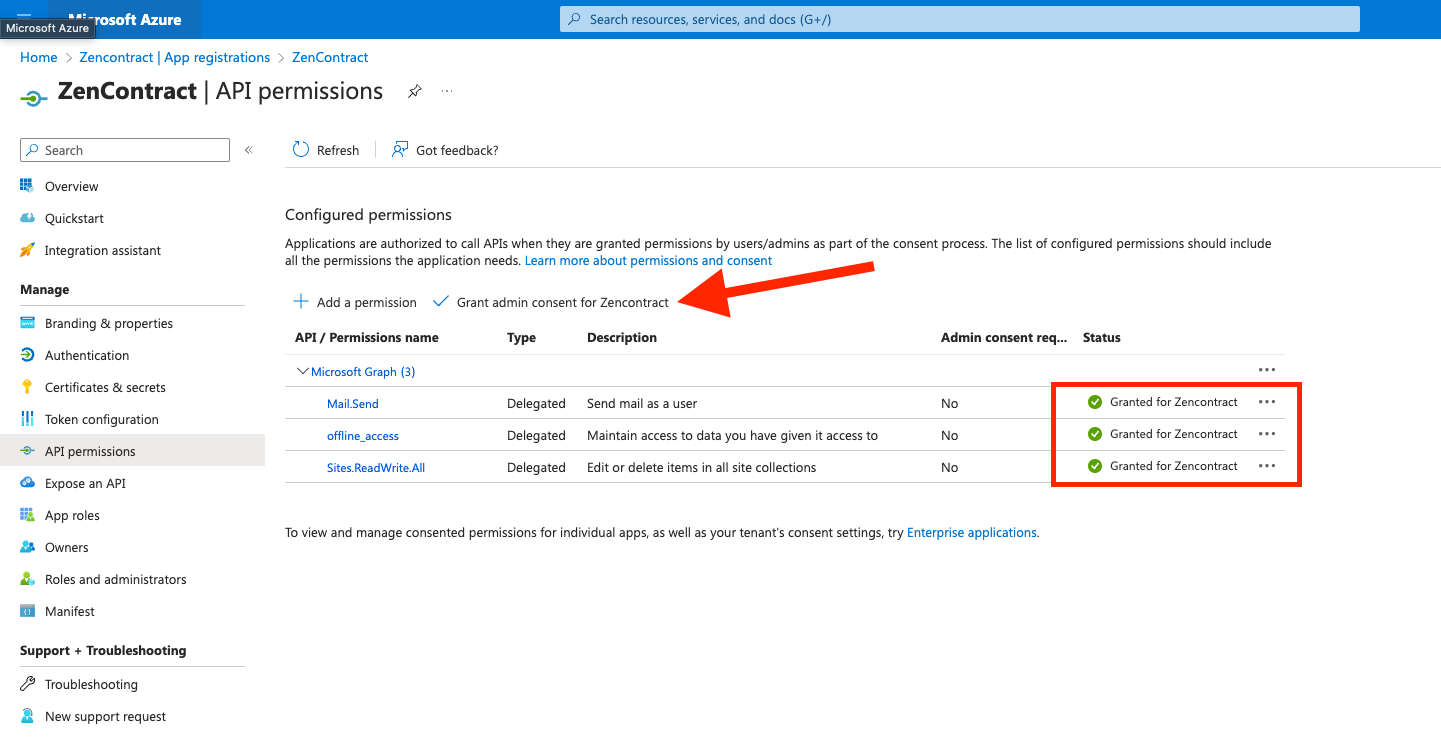Open ellipsis menu for Microsoft Graph group

pos(1267,370)
